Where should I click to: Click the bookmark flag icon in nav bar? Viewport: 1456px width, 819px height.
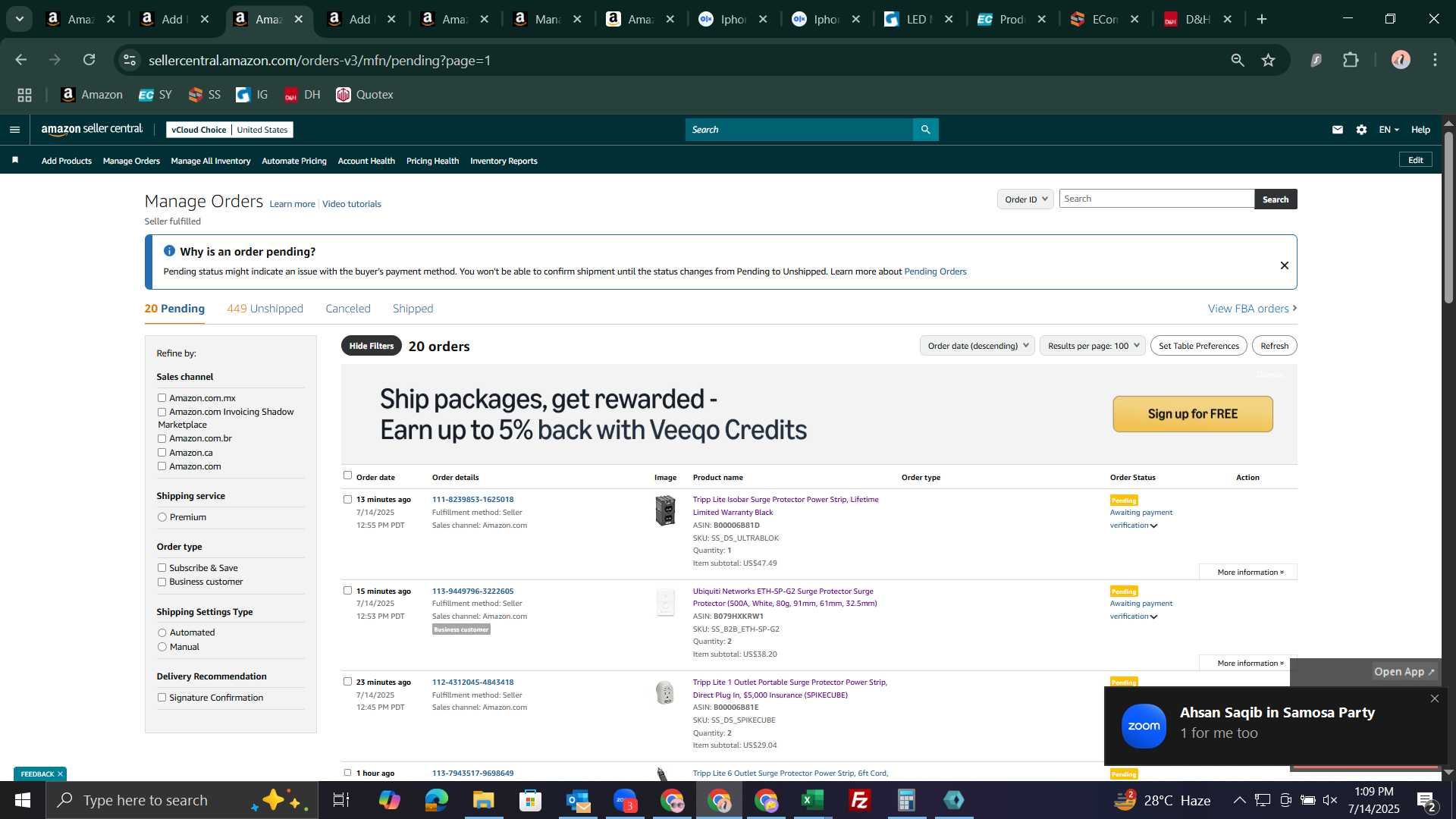pyautogui.click(x=15, y=160)
